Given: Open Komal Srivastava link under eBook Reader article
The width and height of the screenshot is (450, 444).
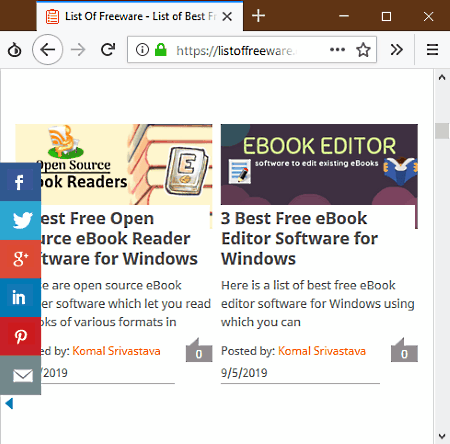Looking at the screenshot, I should pos(116,351).
